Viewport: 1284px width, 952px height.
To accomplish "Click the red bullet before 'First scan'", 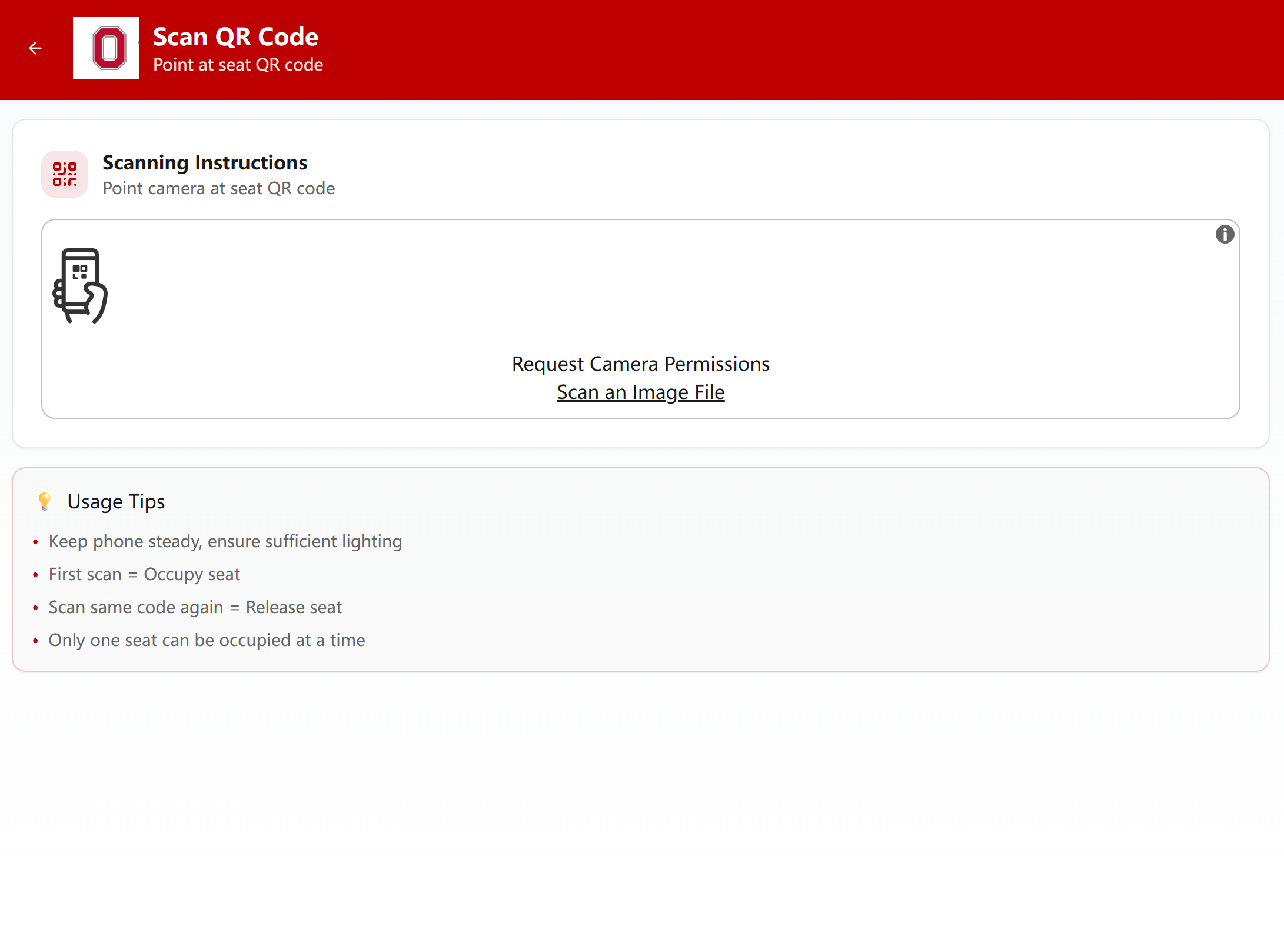I will click(35, 575).
